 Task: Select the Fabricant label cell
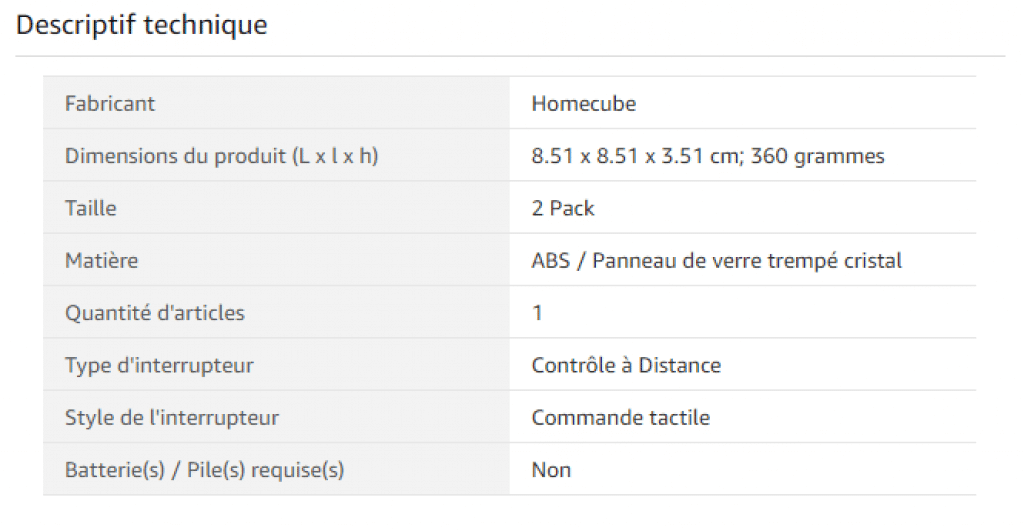click(276, 103)
